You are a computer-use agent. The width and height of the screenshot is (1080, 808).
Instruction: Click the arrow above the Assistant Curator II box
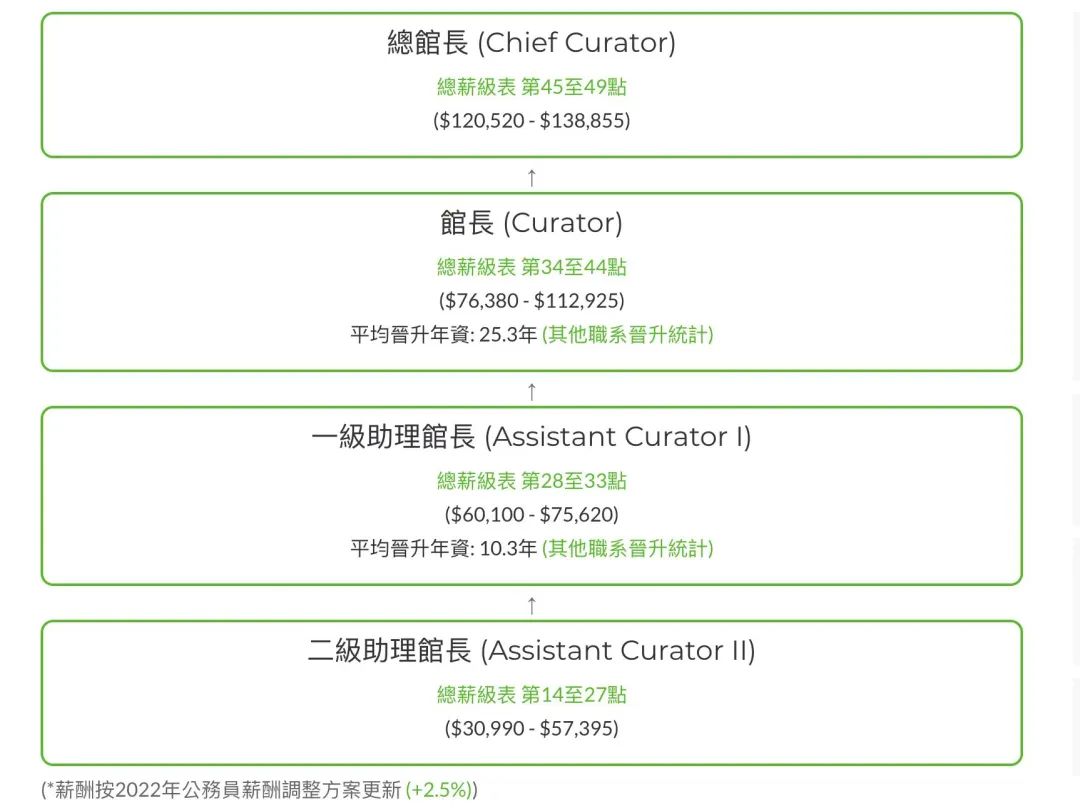tap(531, 605)
